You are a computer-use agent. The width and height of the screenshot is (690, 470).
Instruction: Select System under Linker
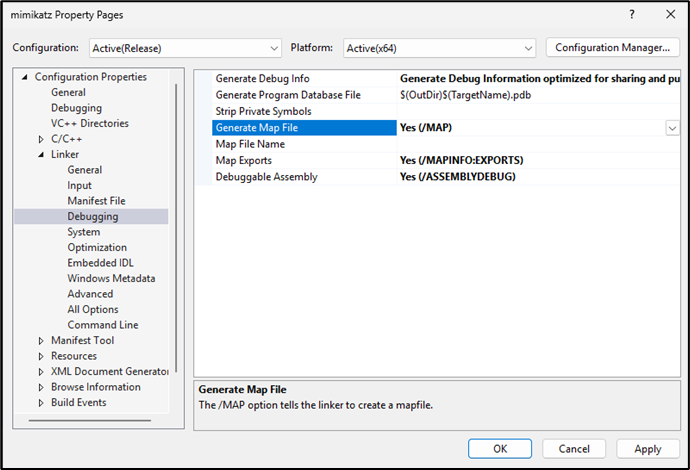[84, 232]
